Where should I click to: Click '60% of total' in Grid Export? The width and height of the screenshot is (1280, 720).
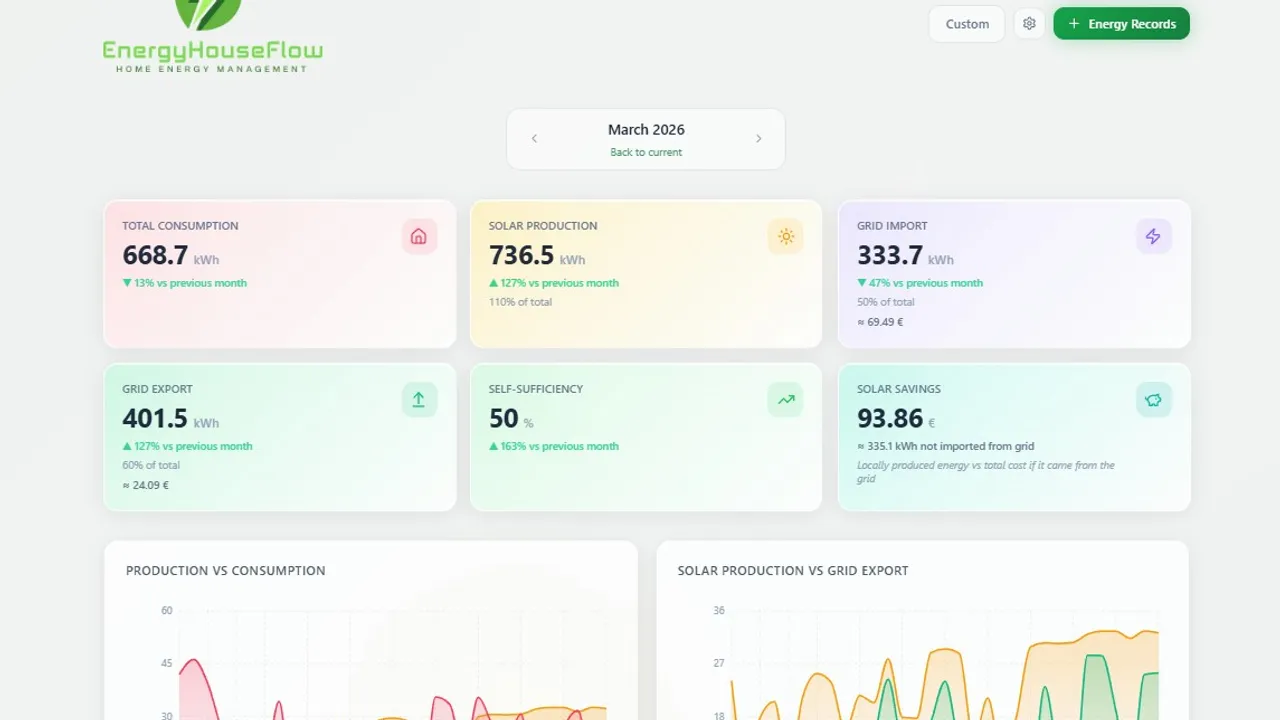coord(151,465)
